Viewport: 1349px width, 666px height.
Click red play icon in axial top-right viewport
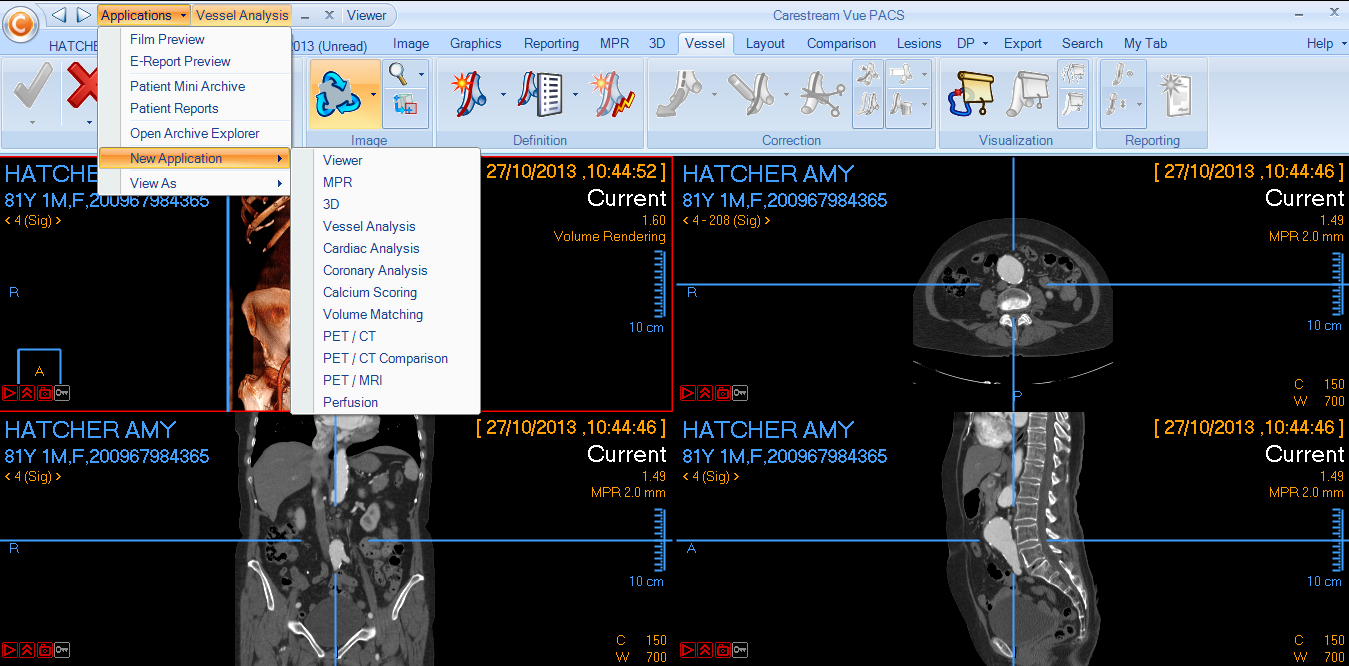pos(686,394)
